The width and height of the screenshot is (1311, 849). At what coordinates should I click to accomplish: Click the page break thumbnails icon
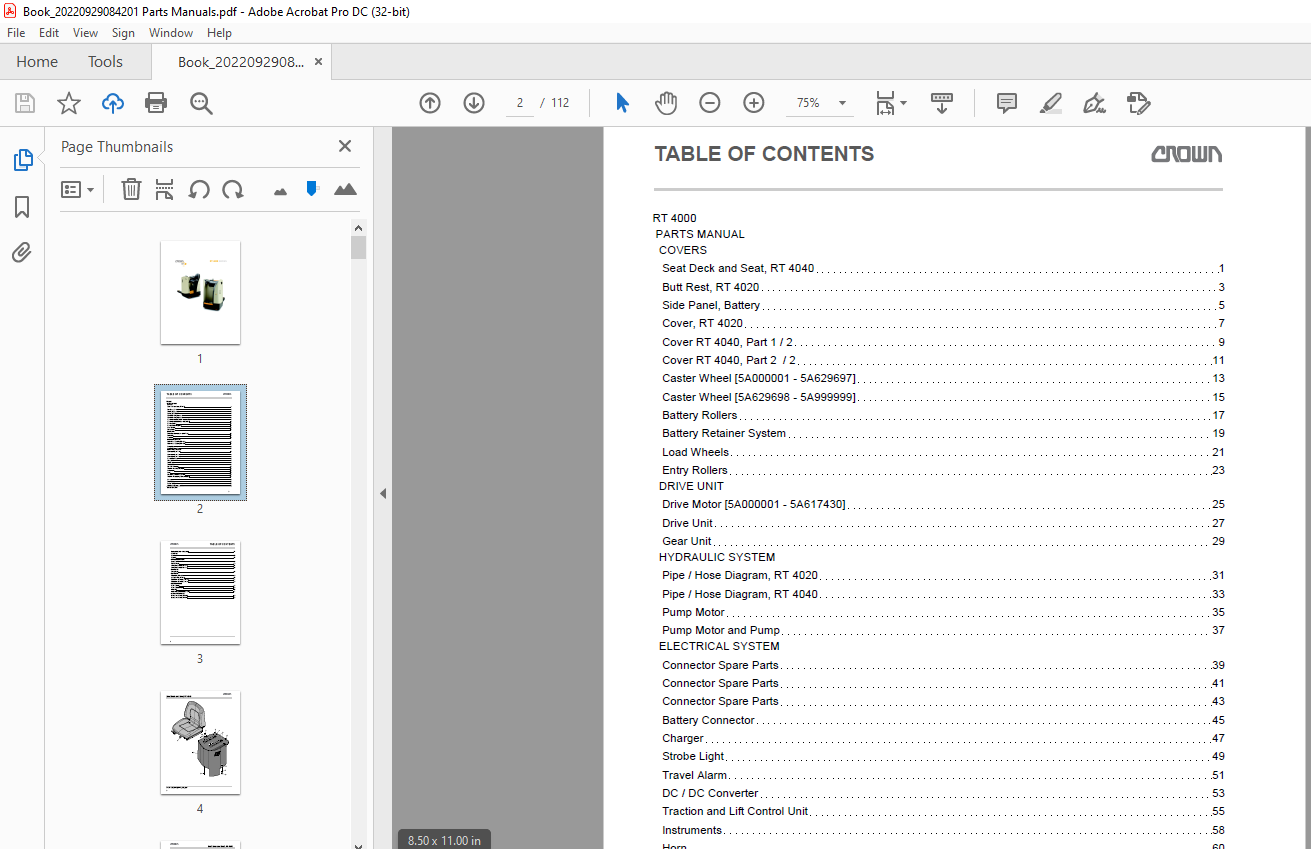(165, 189)
